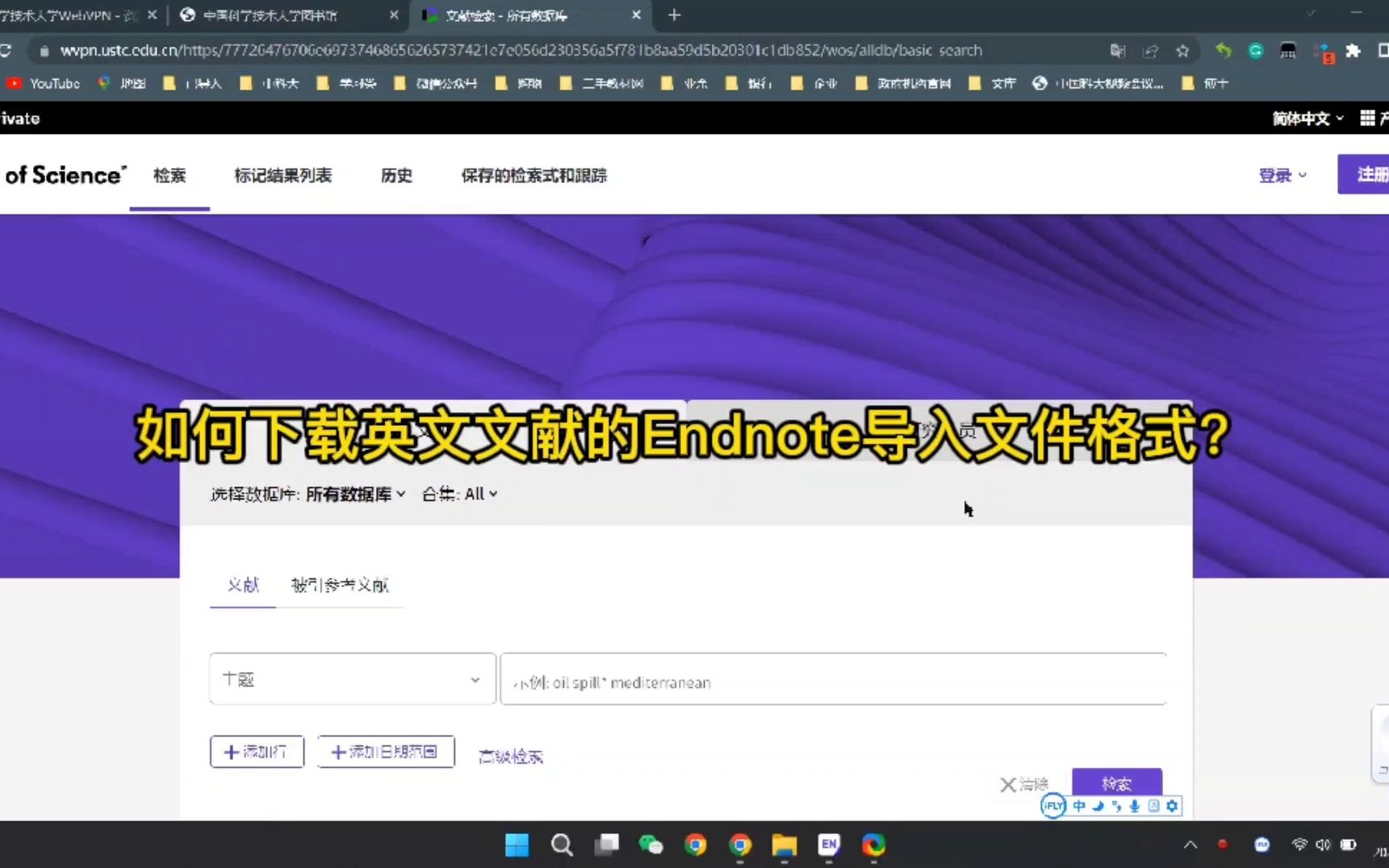
Task: Bookmark this page with the star icon
Action: 1182,51
